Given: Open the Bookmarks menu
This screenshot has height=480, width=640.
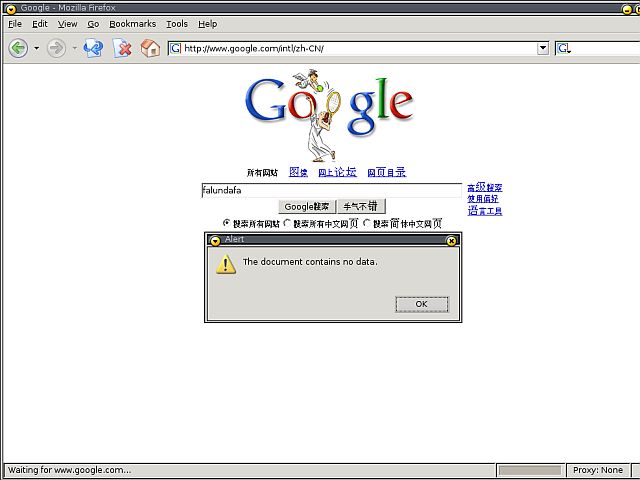Looking at the screenshot, I should pyautogui.click(x=132, y=23).
